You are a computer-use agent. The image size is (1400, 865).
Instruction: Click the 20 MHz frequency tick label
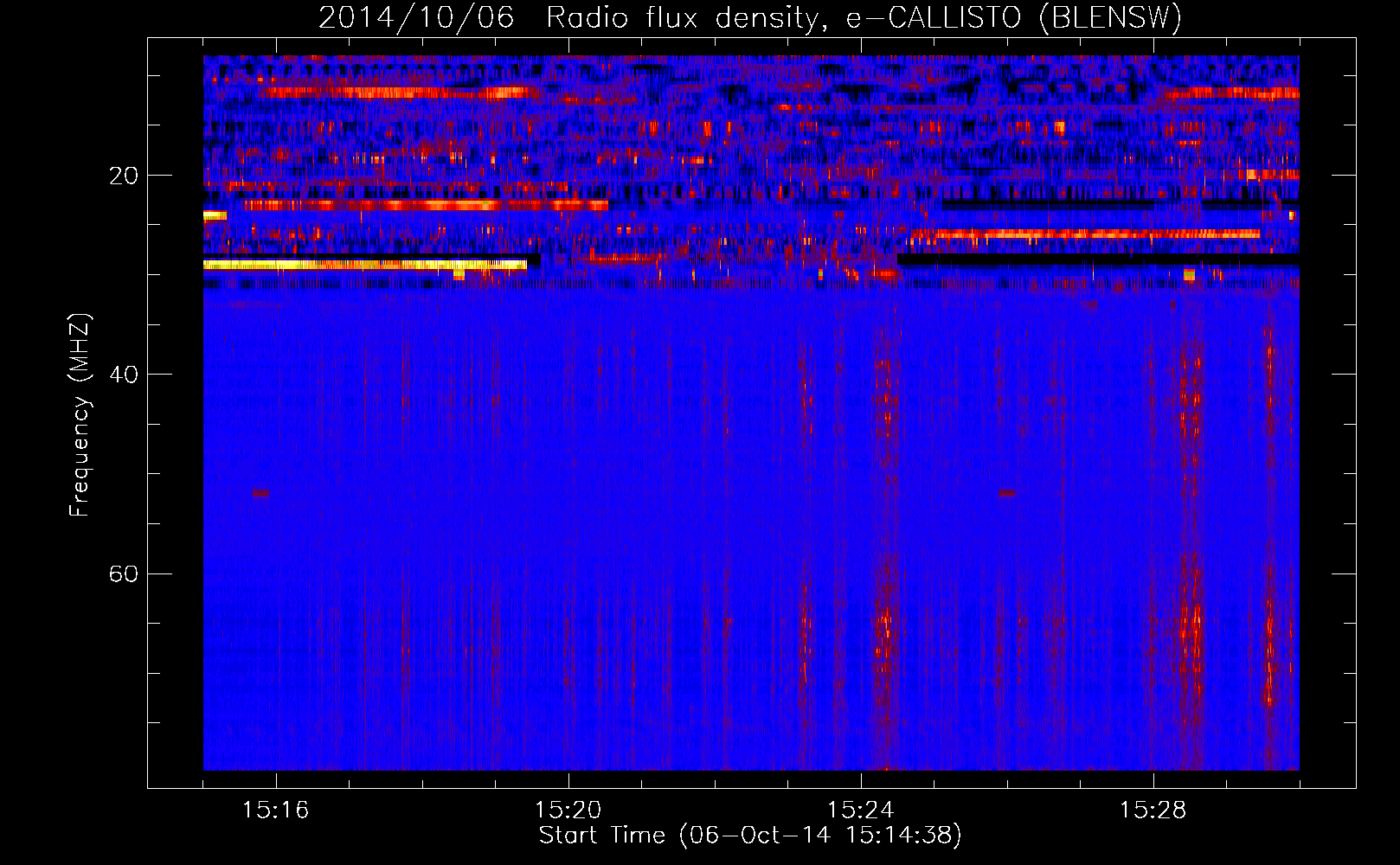point(123,176)
